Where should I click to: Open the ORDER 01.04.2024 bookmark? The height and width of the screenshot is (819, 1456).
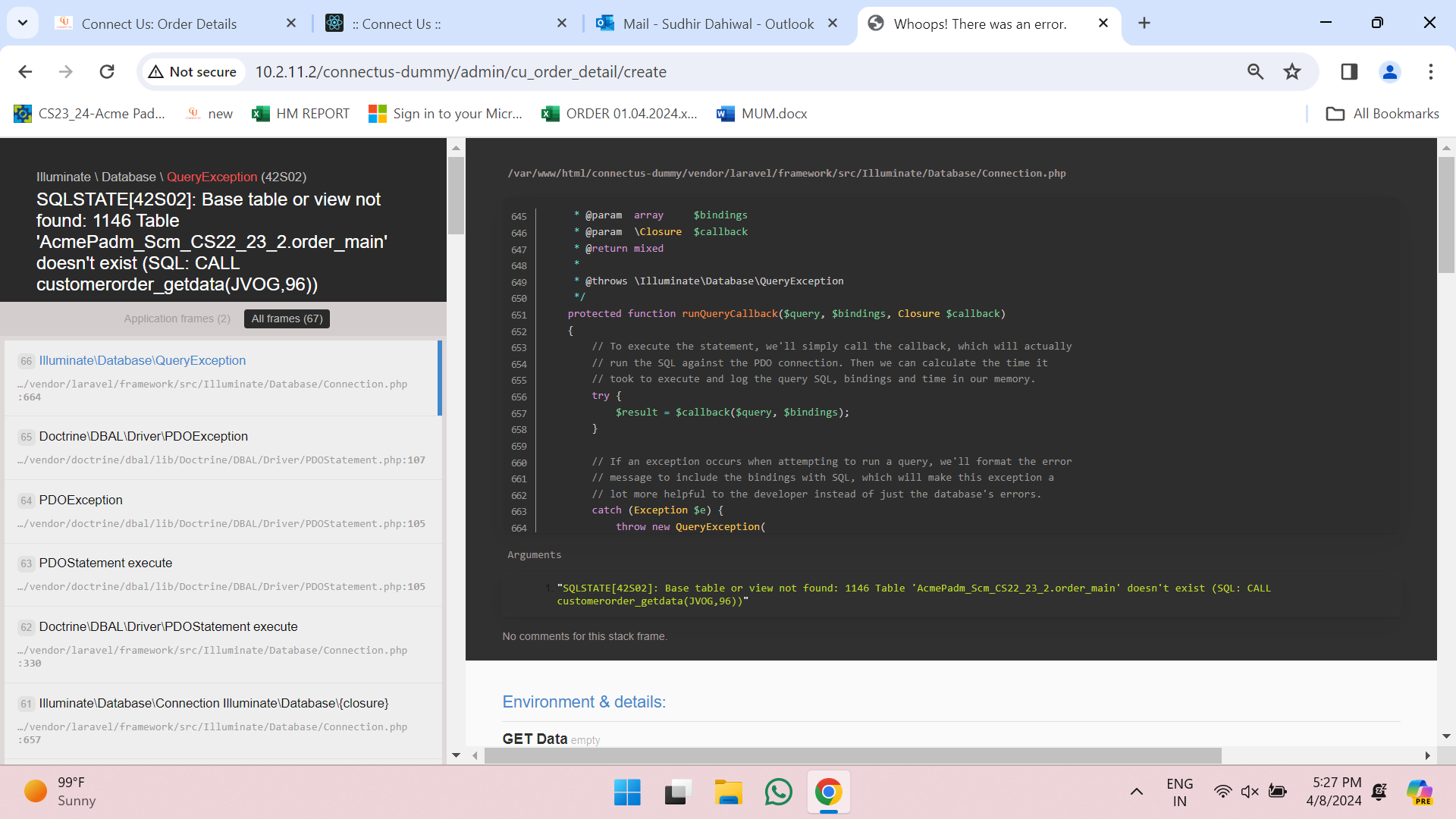pyautogui.click(x=620, y=114)
